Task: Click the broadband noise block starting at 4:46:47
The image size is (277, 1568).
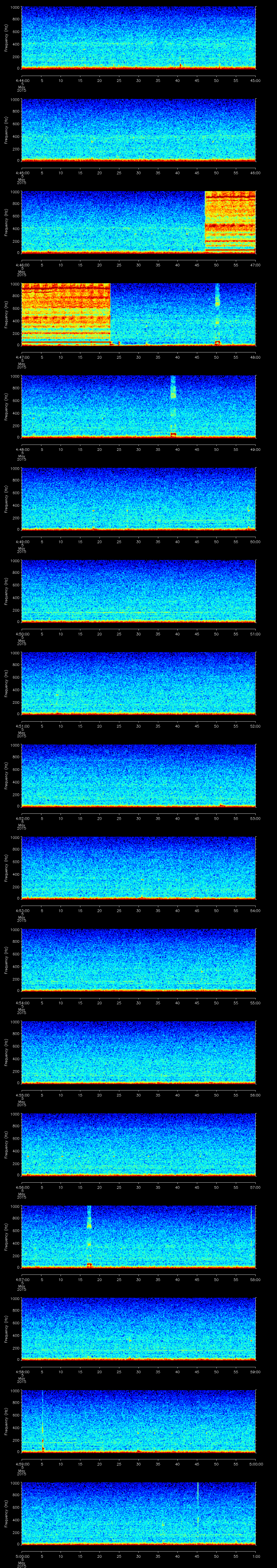Action: click(x=230, y=221)
